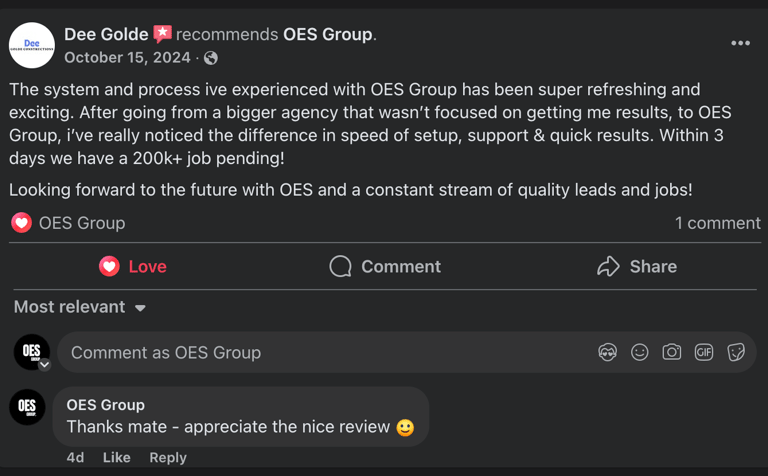This screenshot has height=476, width=768.
Task: Click the Comment as OES Group field
Action: pyautogui.click(x=320, y=352)
